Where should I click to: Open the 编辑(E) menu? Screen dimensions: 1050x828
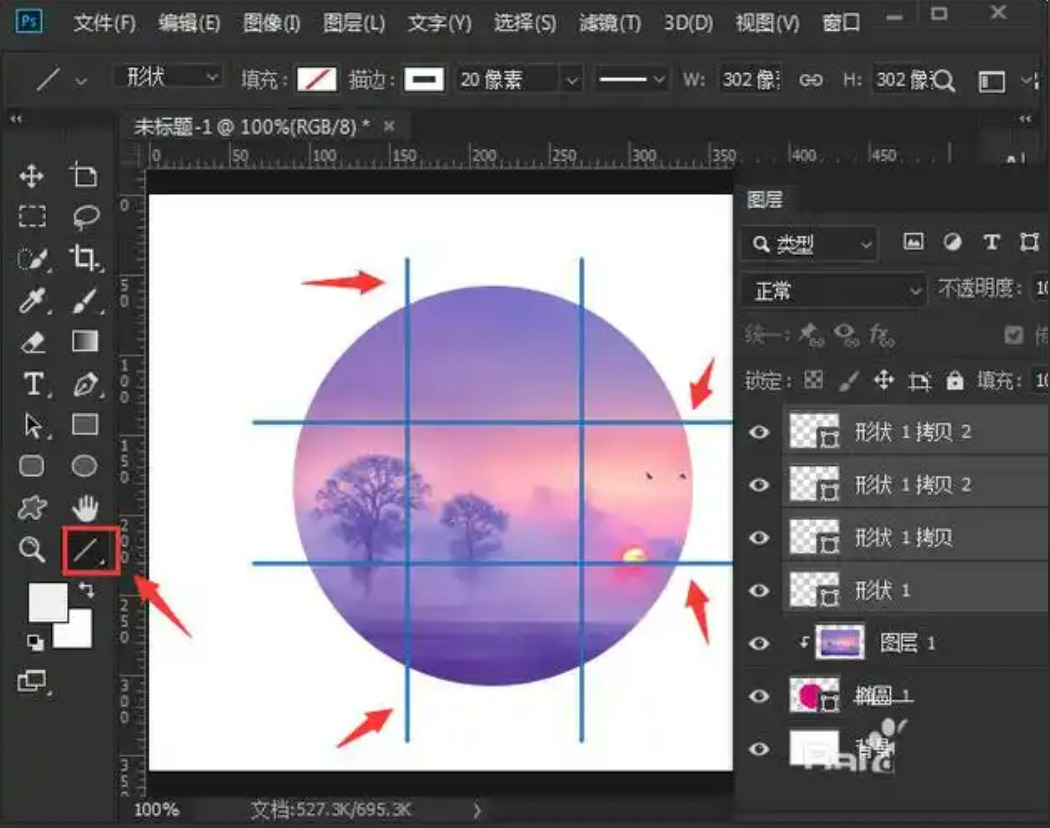point(190,23)
